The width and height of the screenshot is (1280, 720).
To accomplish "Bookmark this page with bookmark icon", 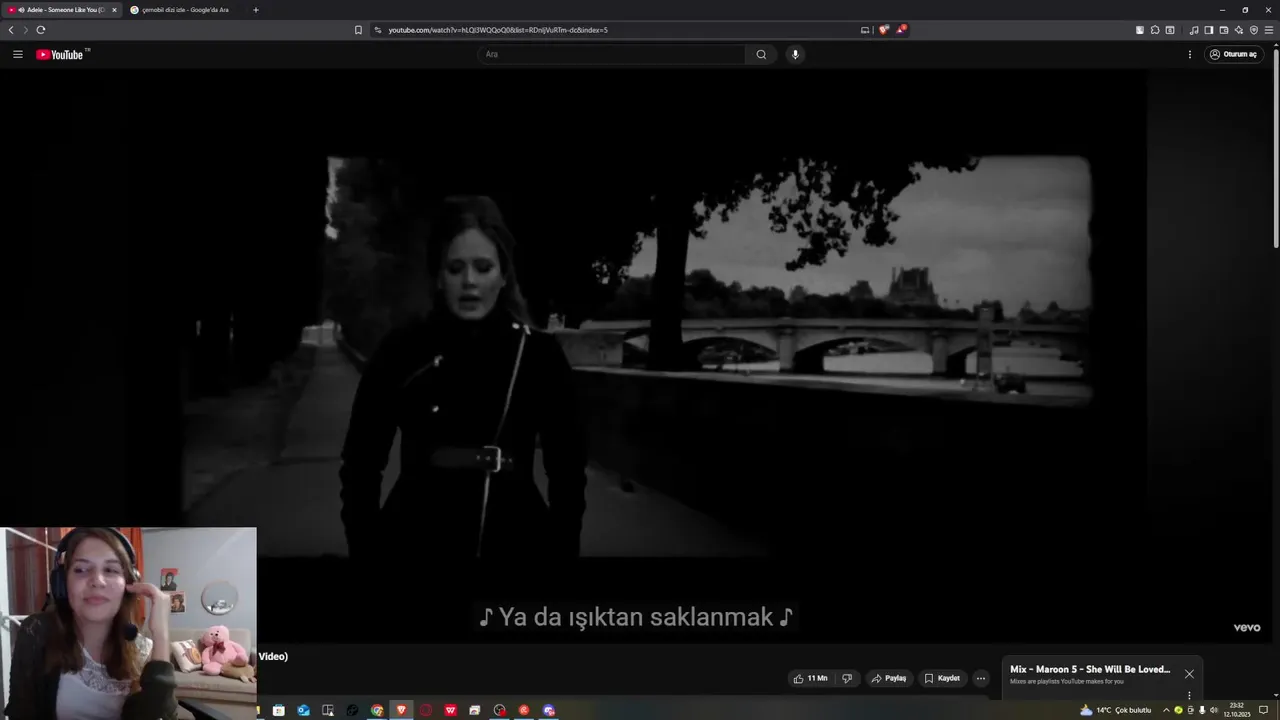I will (358, 30).
